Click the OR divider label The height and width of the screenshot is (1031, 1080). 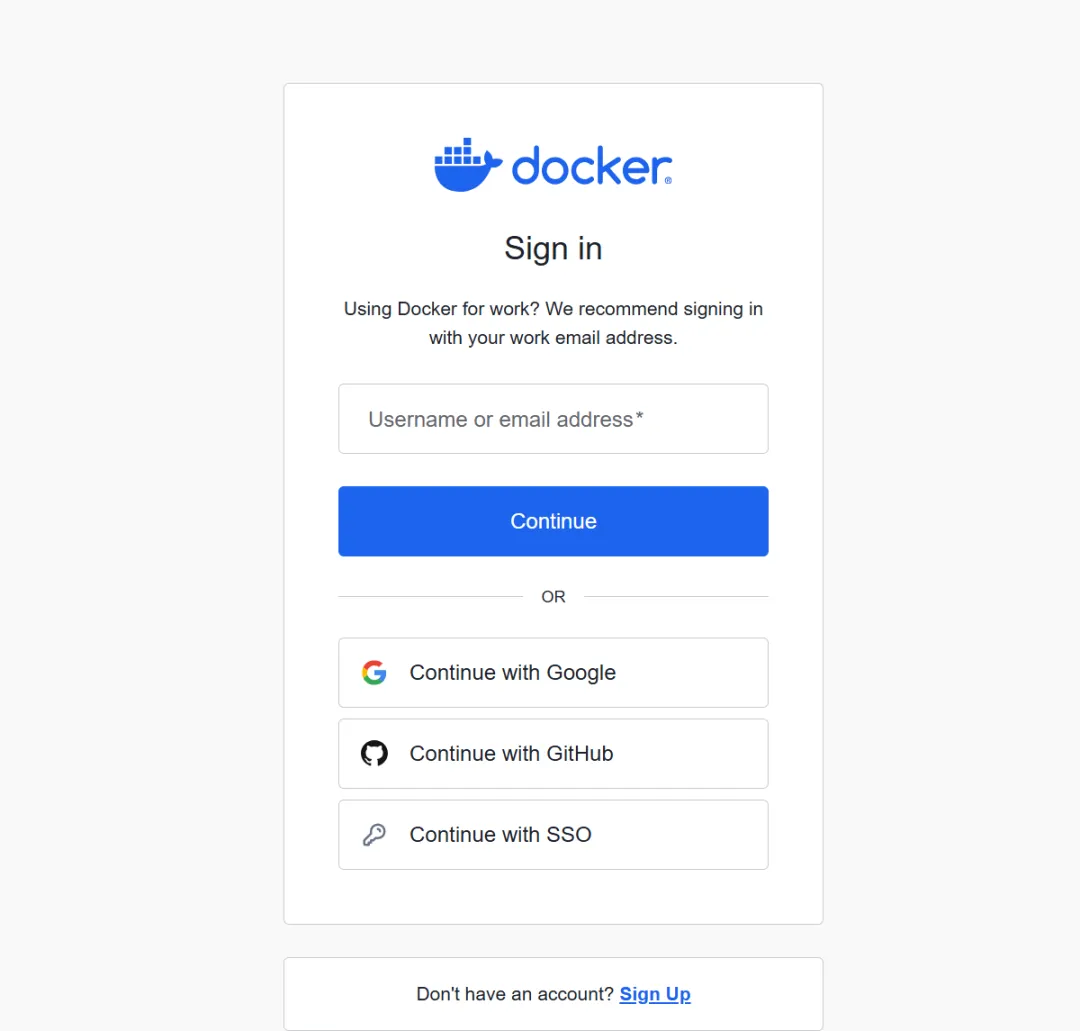(x=553, y=596)
